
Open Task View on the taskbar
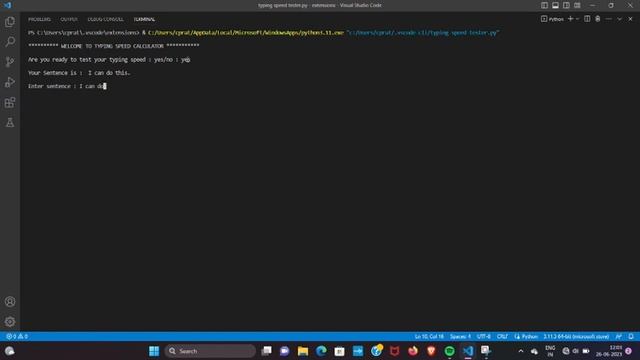[267, 351]
